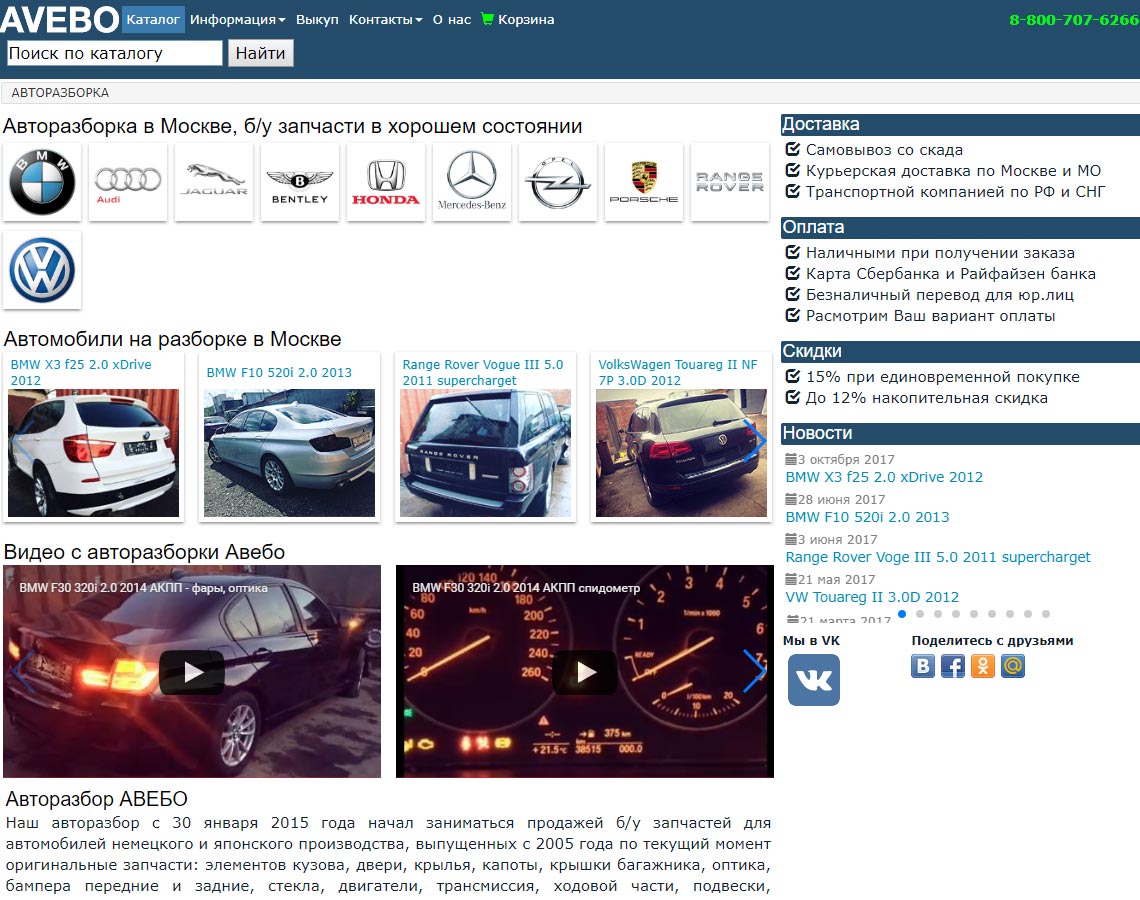Viewport: 1140px width, 900px height.
Task: Open news item Range Rover Voge III 5.0 2011
Action: coord(938,557)
